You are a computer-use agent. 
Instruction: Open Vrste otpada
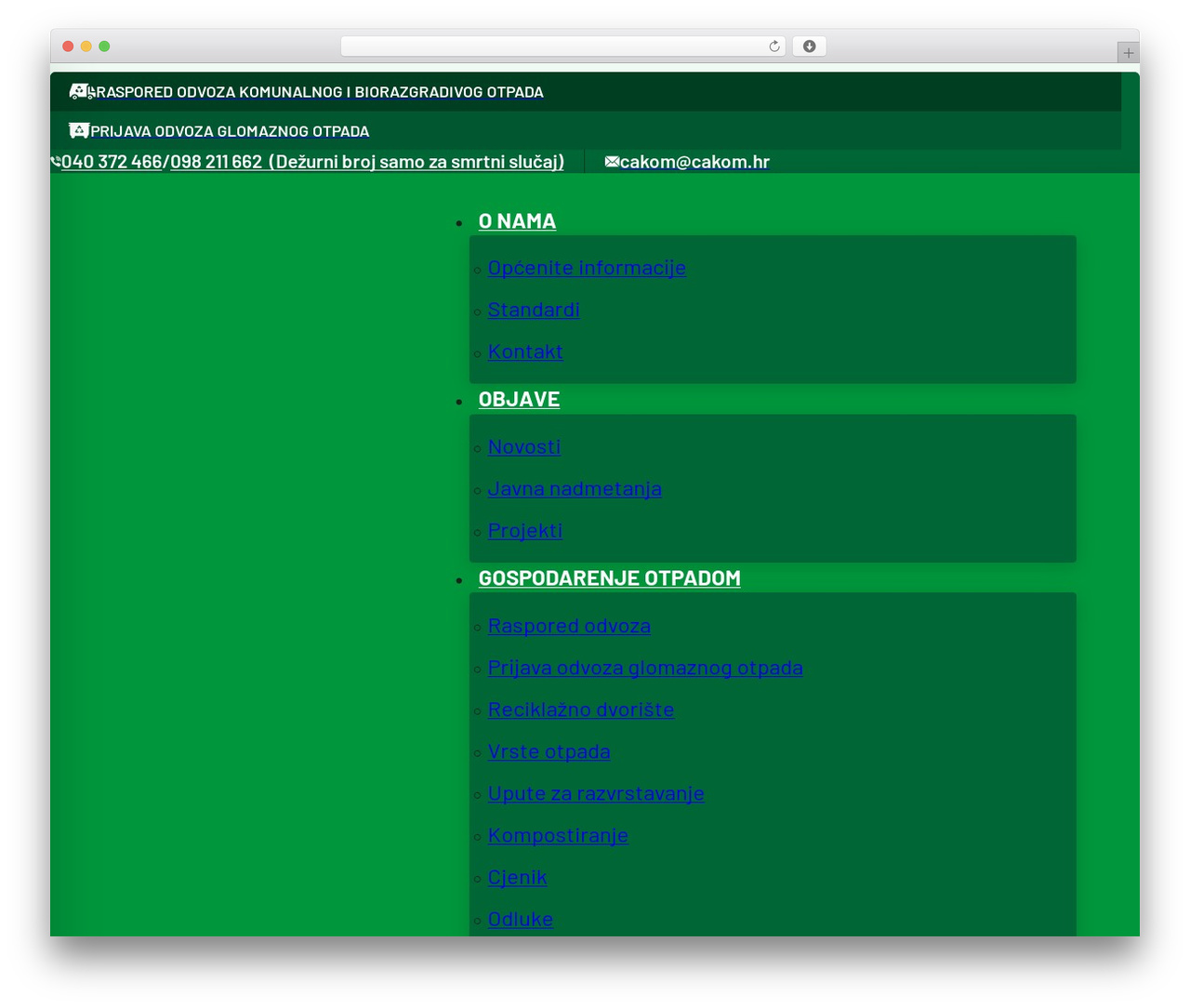pyautogui.click(x=549, y=751)
